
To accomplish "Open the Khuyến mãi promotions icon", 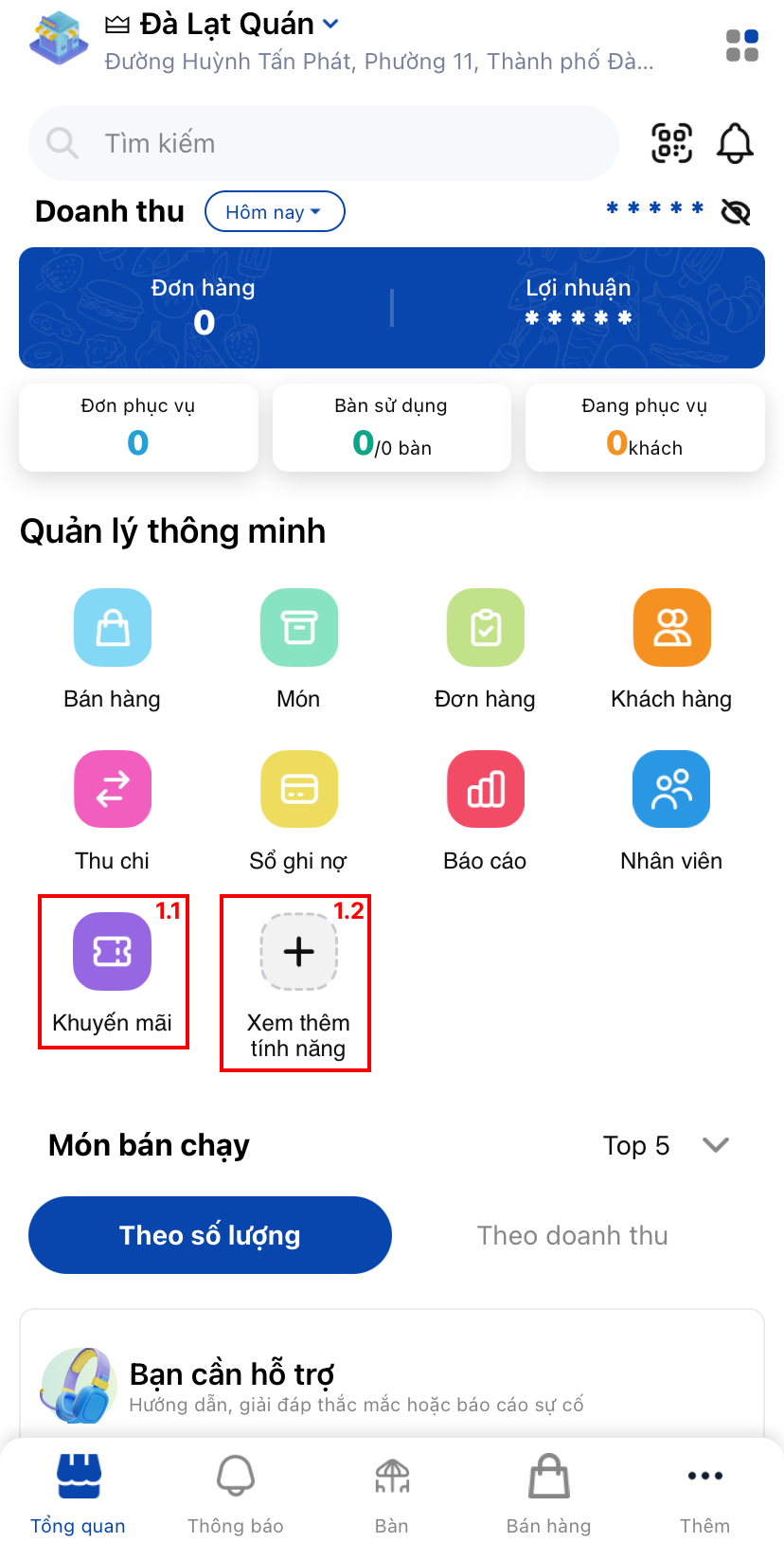I will point(113,951).
